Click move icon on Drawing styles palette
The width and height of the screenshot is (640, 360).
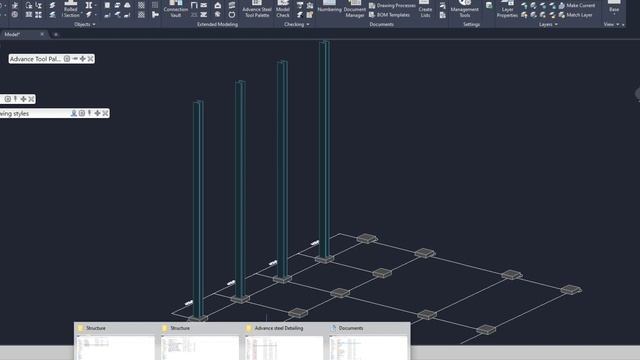[97, 113]
